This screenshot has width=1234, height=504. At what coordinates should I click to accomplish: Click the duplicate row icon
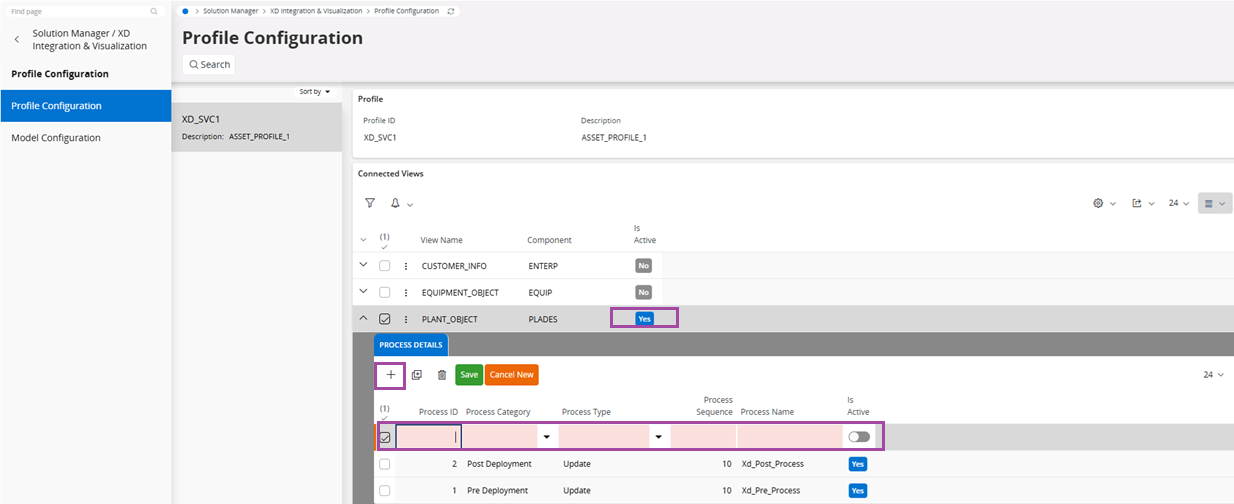pyautogui.click(x=417, y=375)
